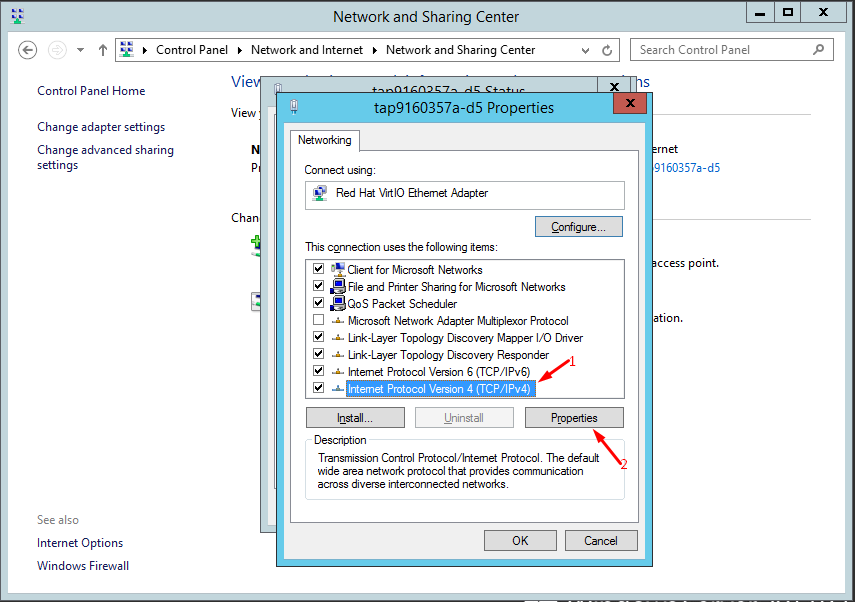Click the File and Printer Sharing icon
The image size is (855, 602).
point(338,286)
